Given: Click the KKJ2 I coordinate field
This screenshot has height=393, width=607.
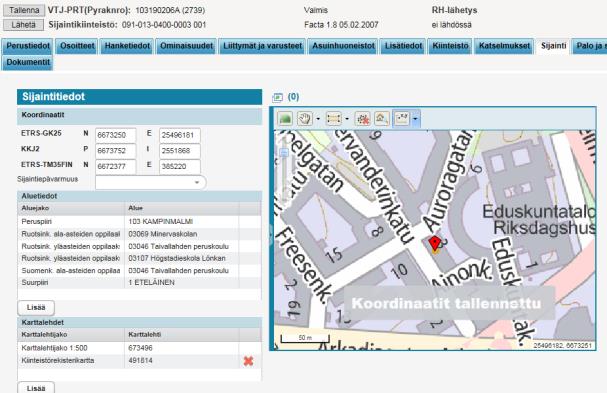Looking at the screenshot, I should 180,151.
